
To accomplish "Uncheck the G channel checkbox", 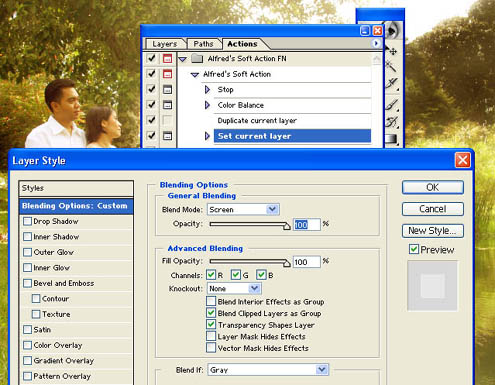I will 236,275.
